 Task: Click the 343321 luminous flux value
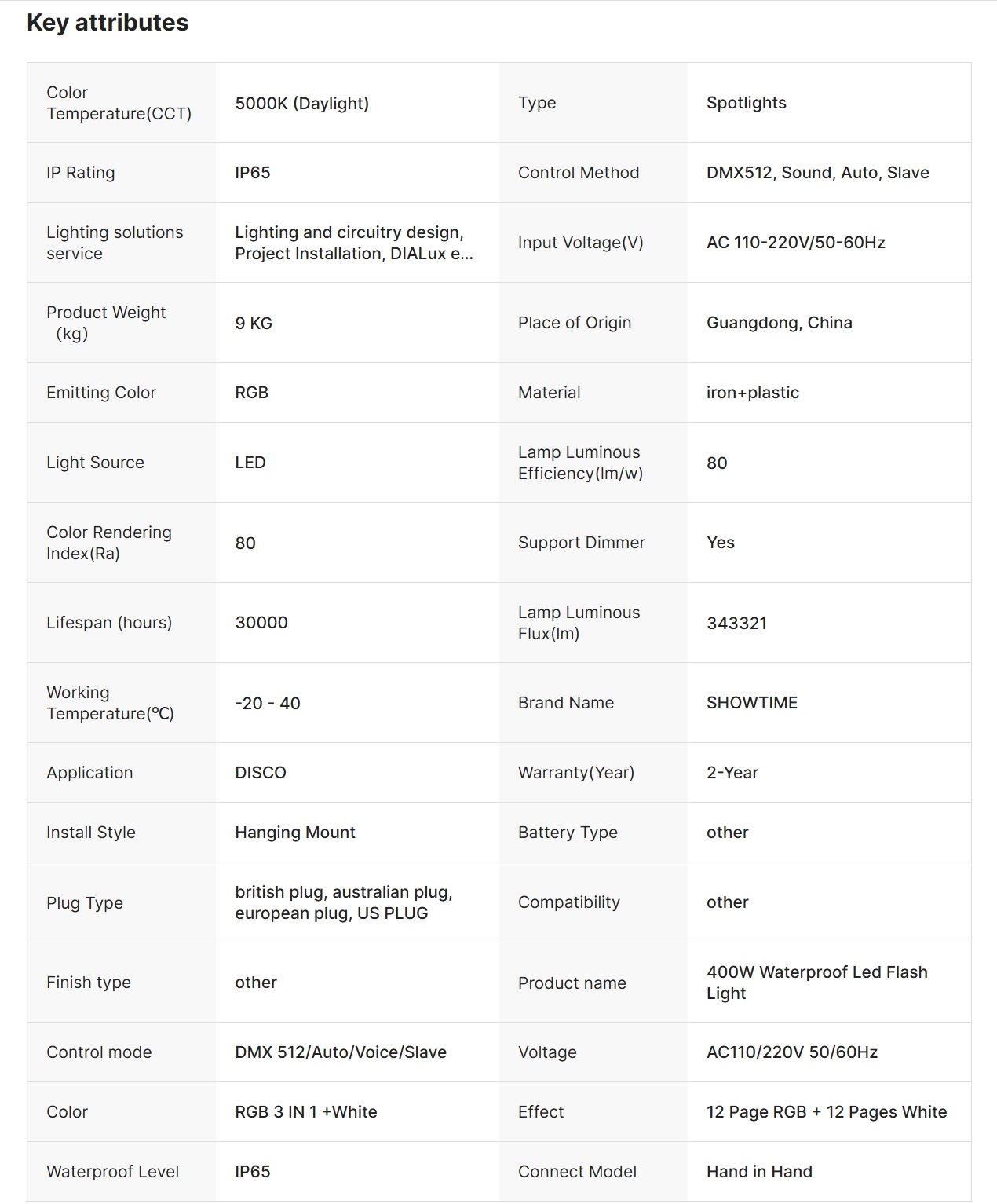736,624
